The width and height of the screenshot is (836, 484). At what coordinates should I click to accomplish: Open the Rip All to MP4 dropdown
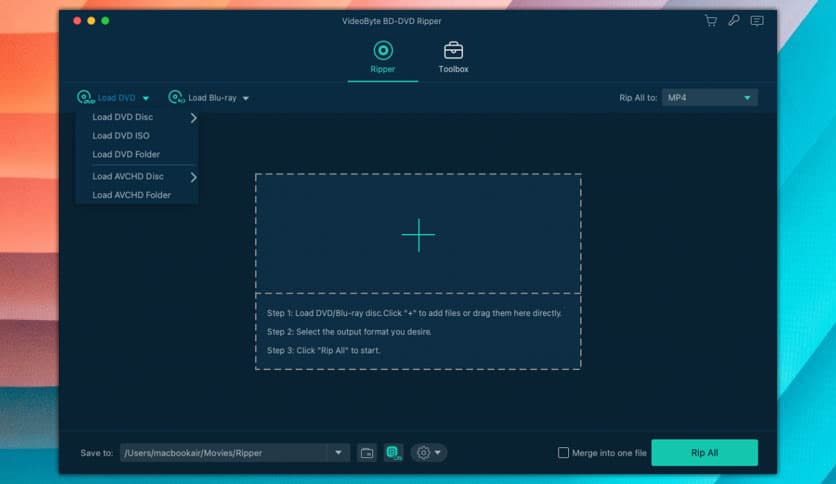[x=710, y=98]
